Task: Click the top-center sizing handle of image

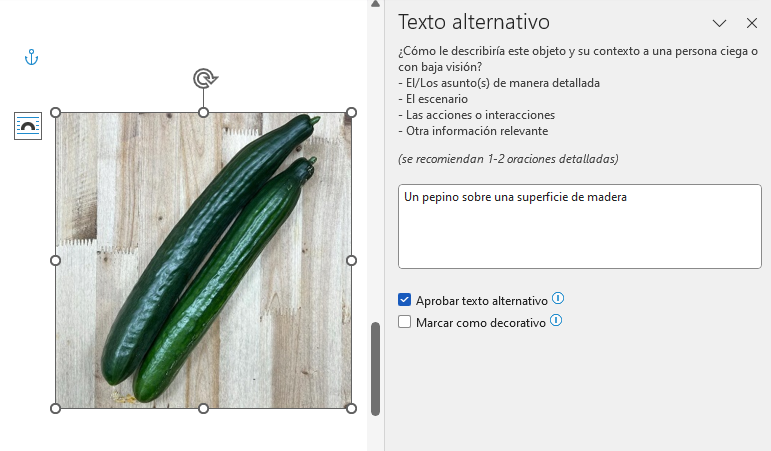Action: [204, 113]
